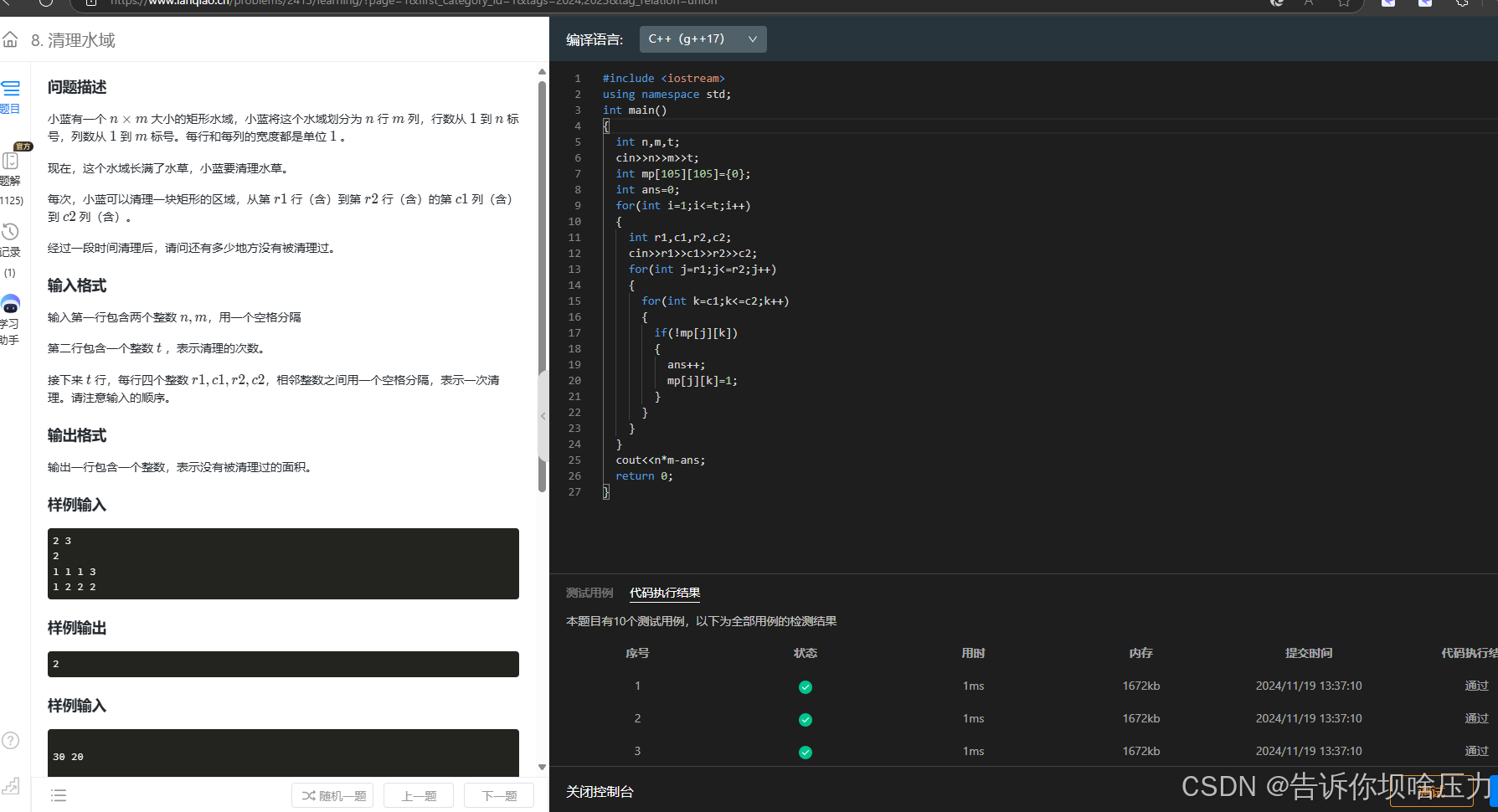The height and width of the screenshot is (812, 1498).
Task: Click 关闭控制台 to close the console
Action: (600, 791)
